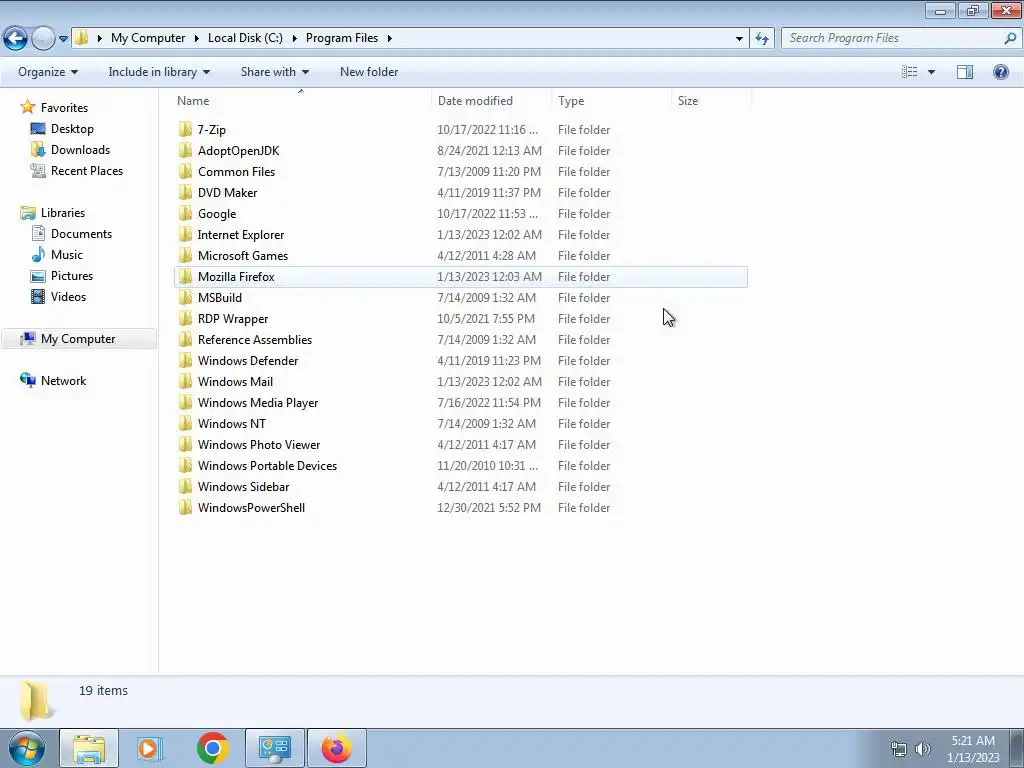This screenshot has width=1024, height=768.
Task: Click the Back navigation arrow button
Action: [16, 39]
